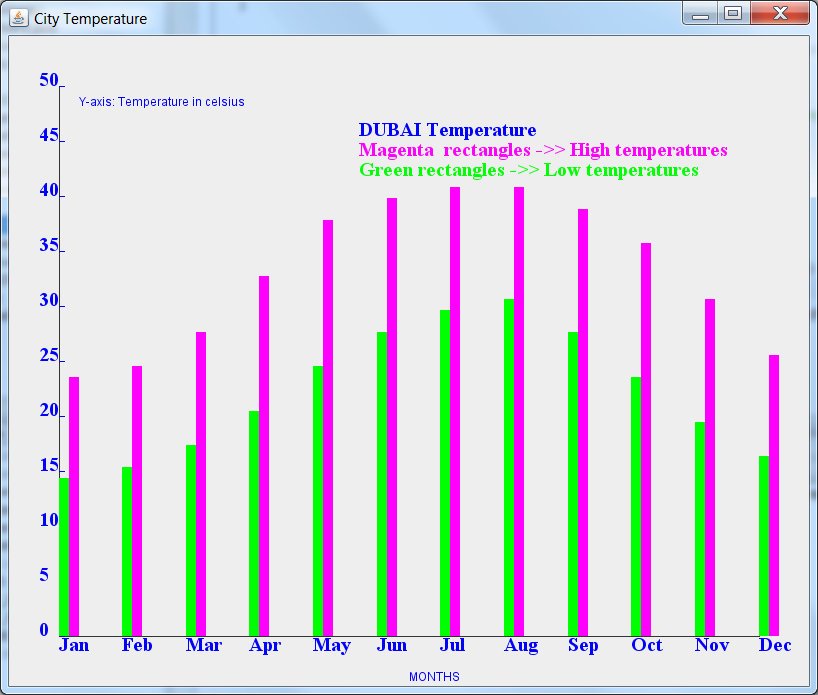
Task: Click the DUBAI Temperature chart title
Action: click(x=446, y=130)
